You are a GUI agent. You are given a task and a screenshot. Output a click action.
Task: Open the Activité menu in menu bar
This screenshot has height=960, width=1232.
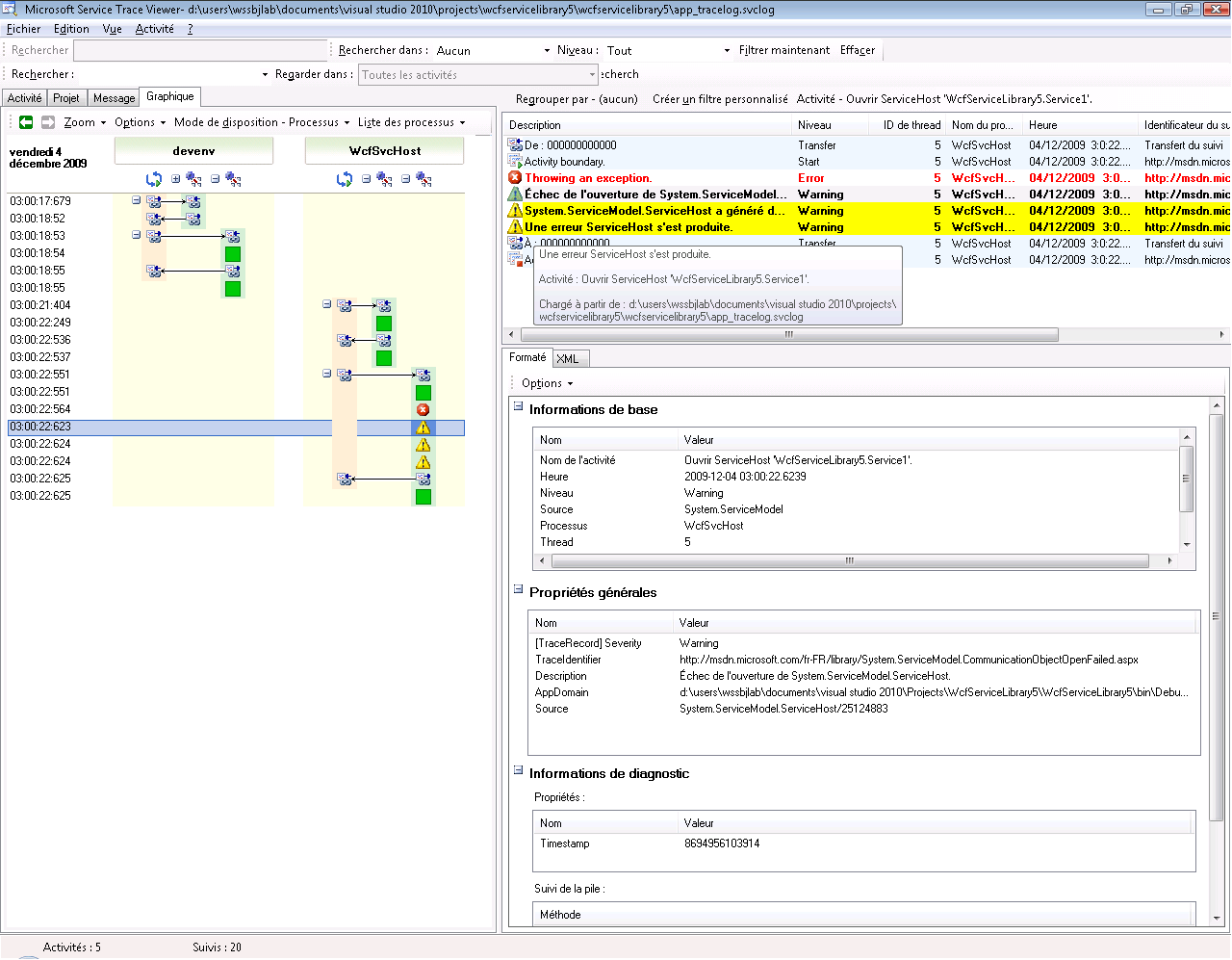click(x=155, y=29)
